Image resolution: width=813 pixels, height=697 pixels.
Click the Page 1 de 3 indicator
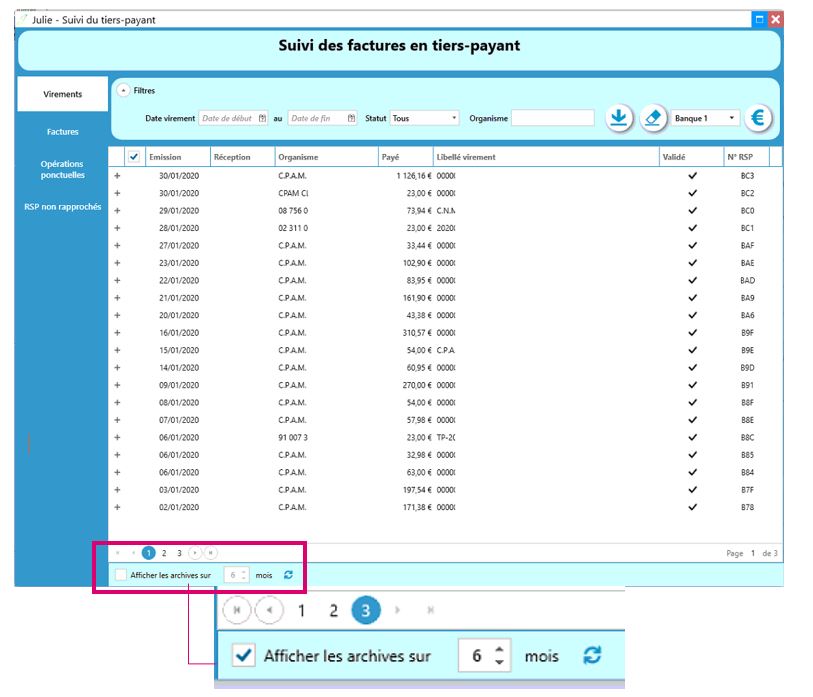click(x=752, y=553)
